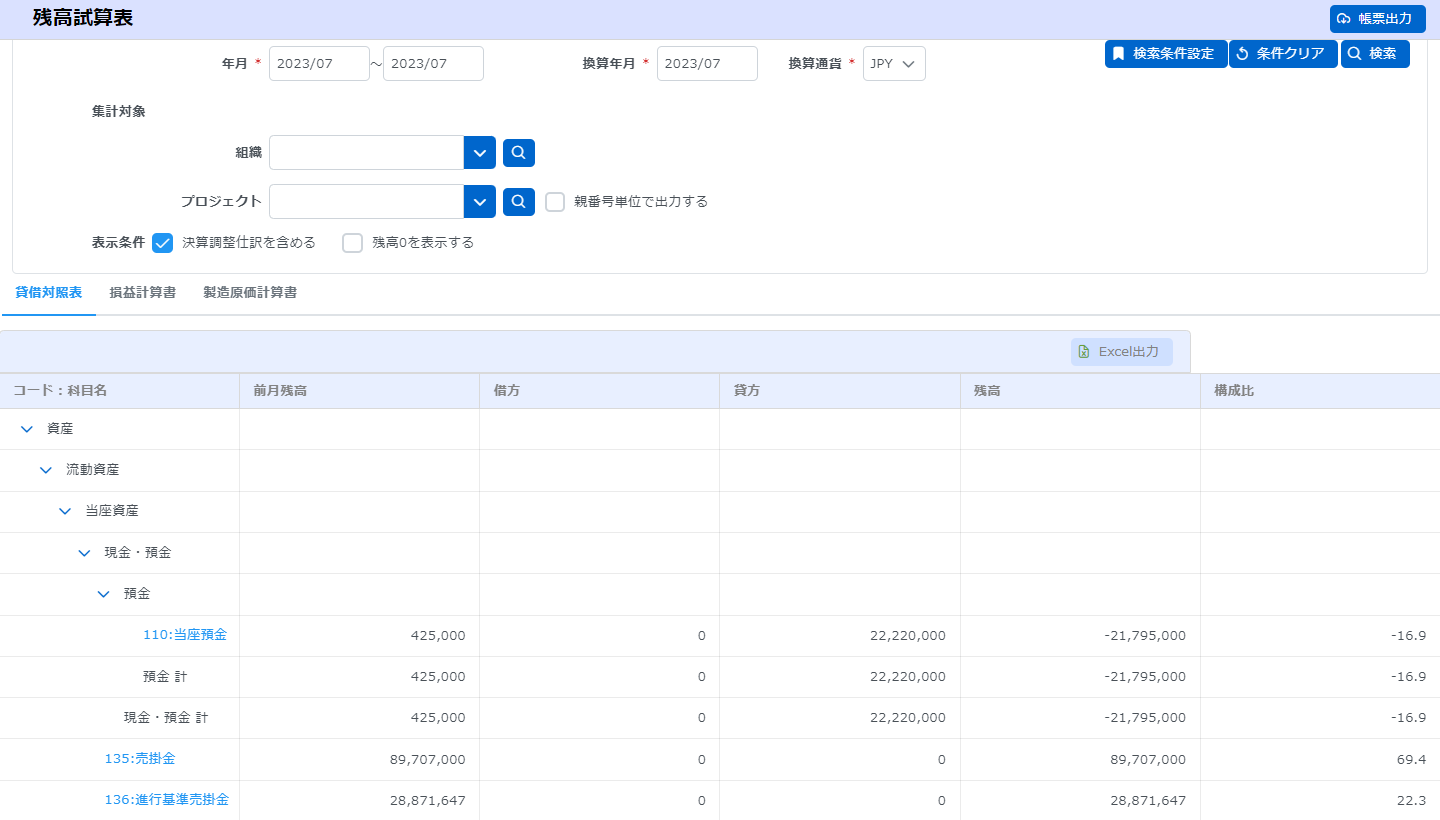Viewport: 1440px width, 820px height.
Task: Open account link 135:売掛金
Action: 140,759
